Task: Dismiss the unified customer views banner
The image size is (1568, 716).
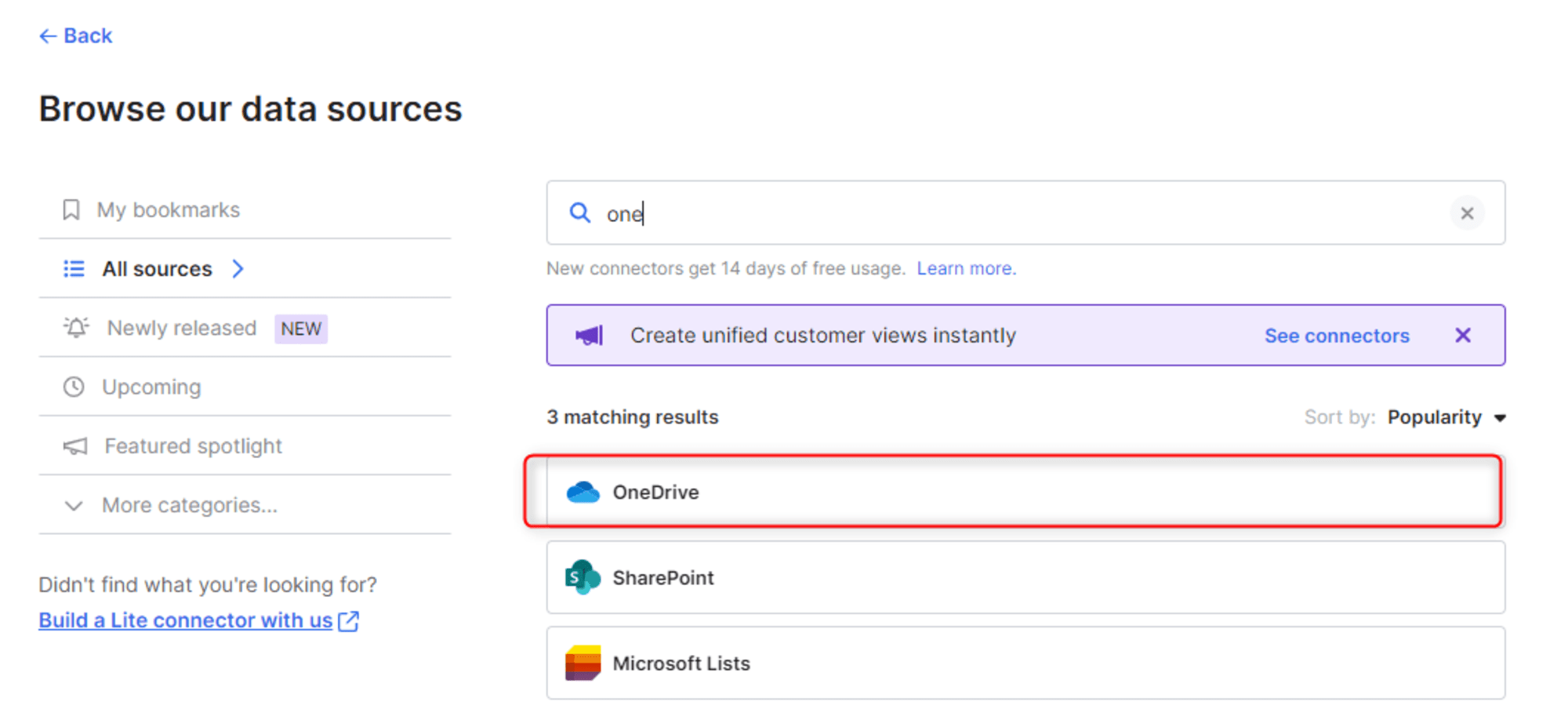Action: point(1463,336)
